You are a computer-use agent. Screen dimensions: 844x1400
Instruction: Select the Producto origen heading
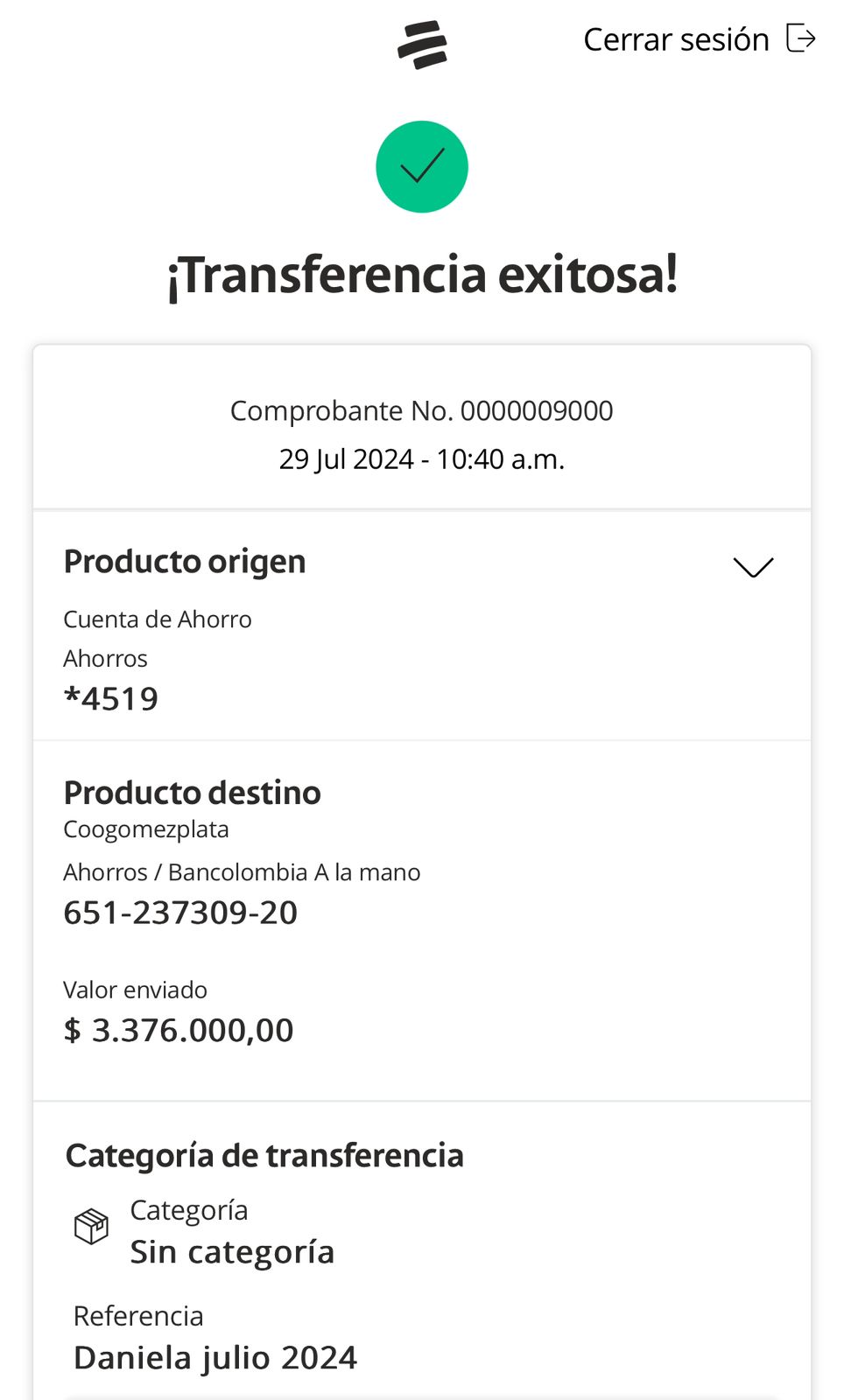click(185, 562)
